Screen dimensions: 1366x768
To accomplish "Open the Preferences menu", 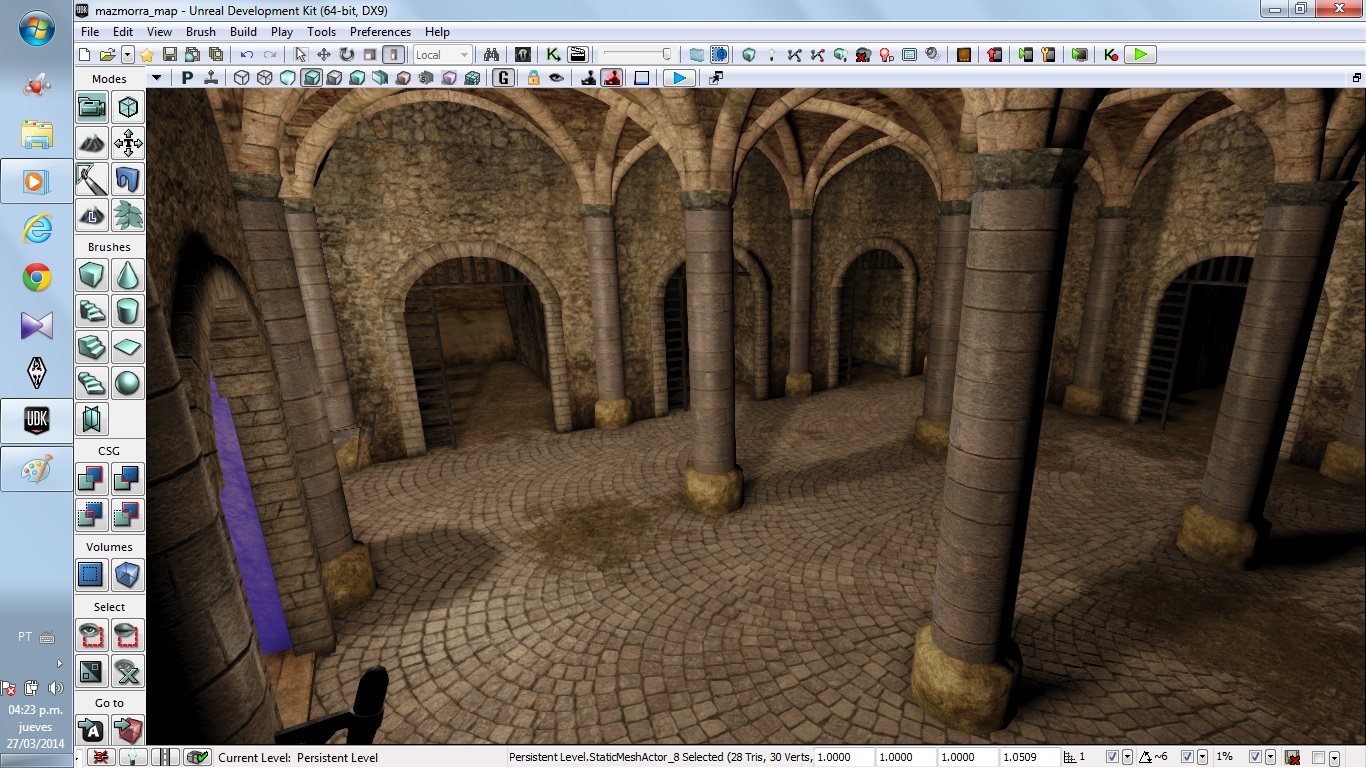I will [380, 32].
